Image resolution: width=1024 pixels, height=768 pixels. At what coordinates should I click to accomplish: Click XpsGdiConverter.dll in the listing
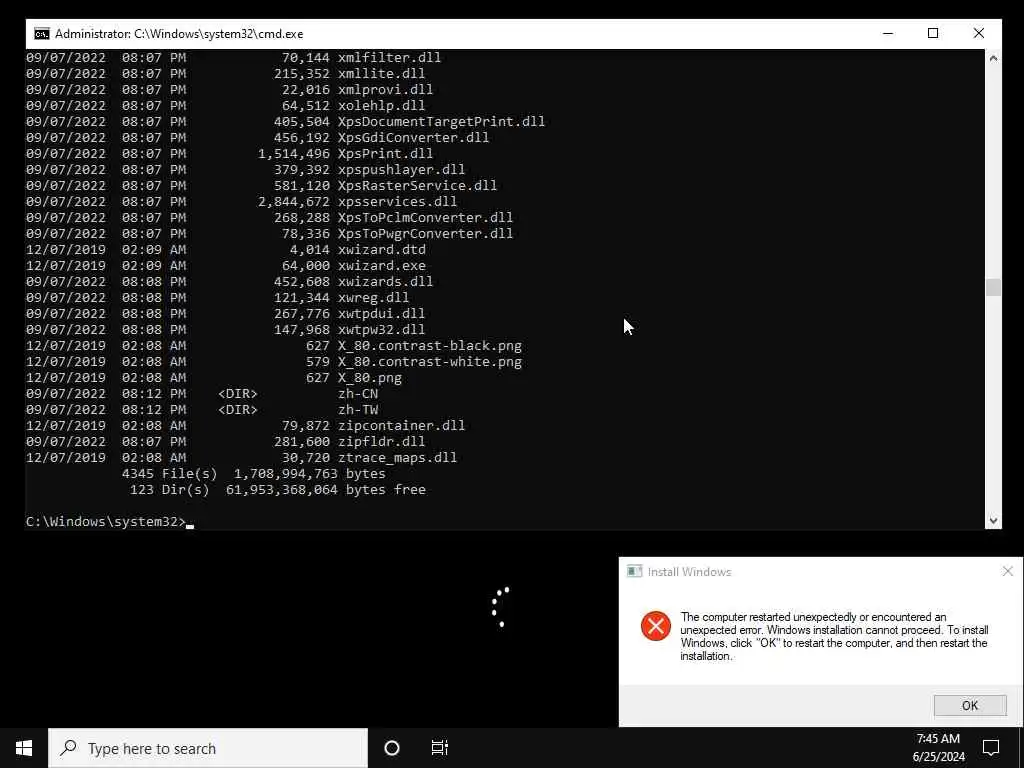413,137
